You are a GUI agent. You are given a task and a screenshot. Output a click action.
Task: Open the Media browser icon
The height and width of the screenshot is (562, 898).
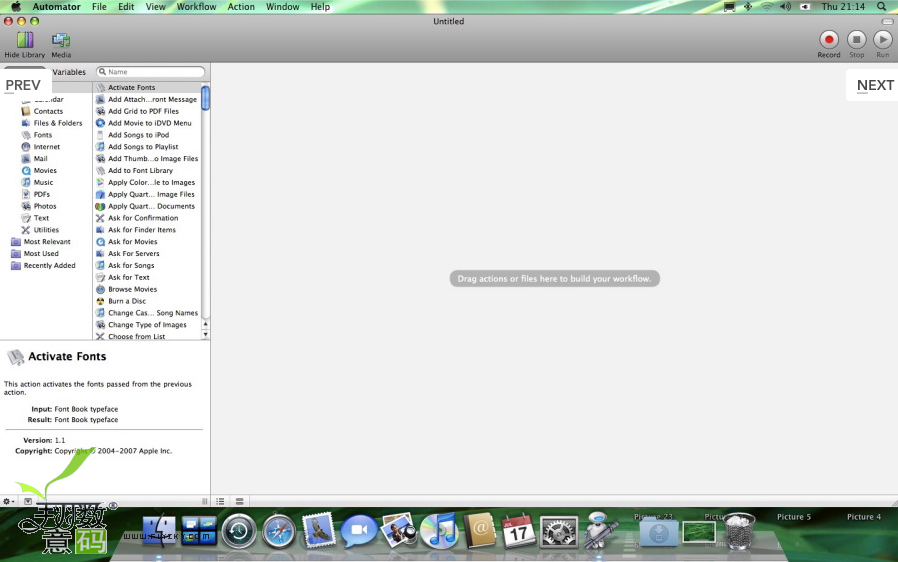[x=61, y=45]
